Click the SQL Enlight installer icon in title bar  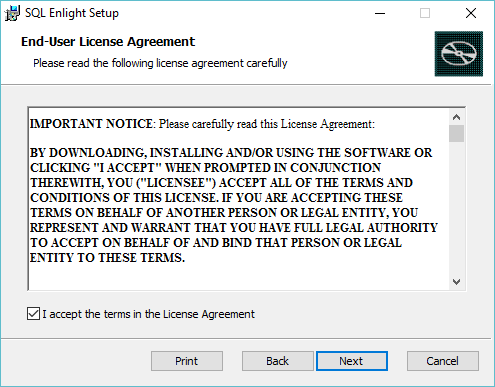(x=12, y=13)
